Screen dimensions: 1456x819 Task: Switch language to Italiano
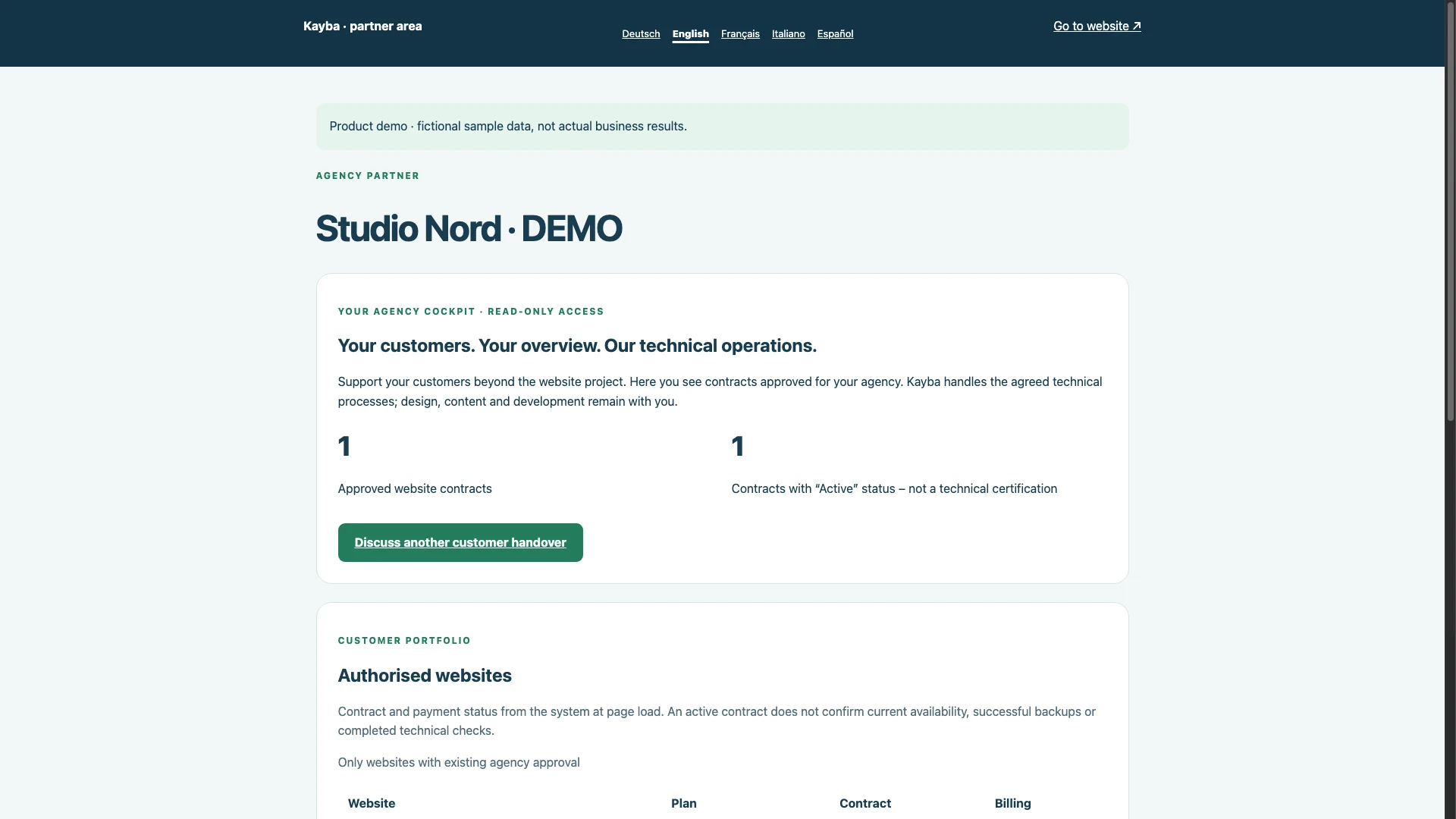click(788, 34)
